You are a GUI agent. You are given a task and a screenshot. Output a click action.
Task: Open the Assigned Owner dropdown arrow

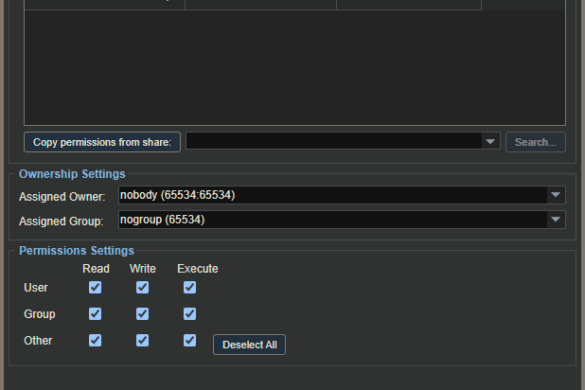pyautogui.click(x=556, y=195)
